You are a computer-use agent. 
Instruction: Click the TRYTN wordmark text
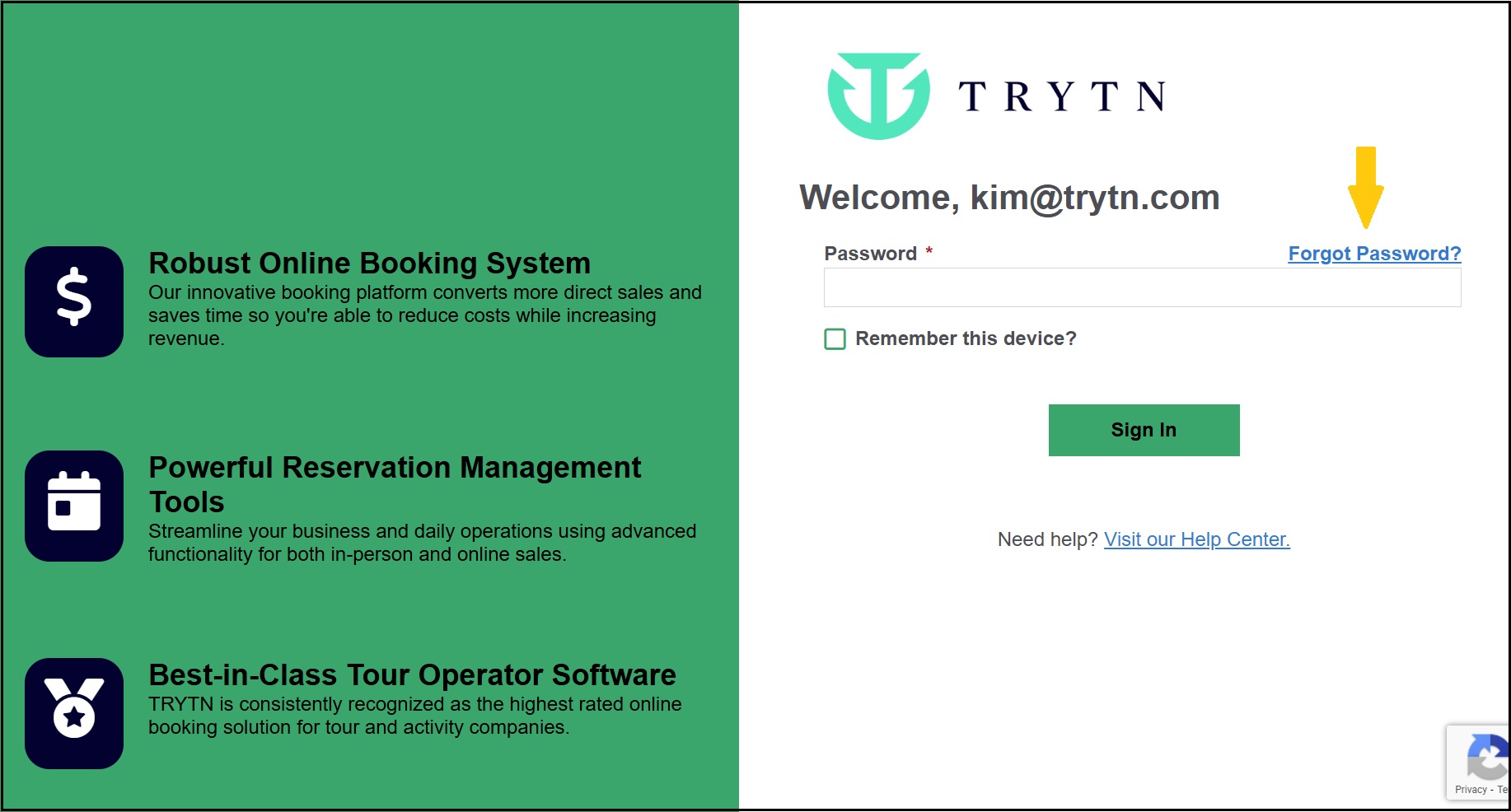1062,96
